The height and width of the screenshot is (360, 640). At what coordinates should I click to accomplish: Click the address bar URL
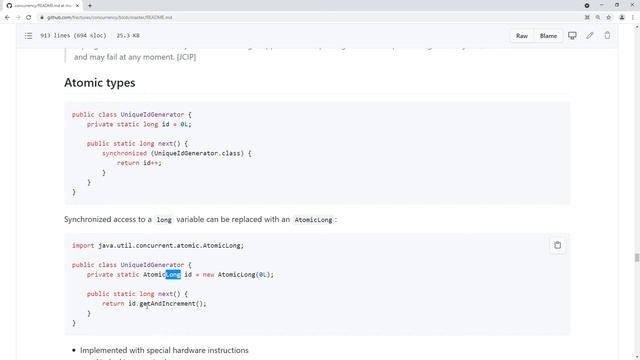point(109,18)
